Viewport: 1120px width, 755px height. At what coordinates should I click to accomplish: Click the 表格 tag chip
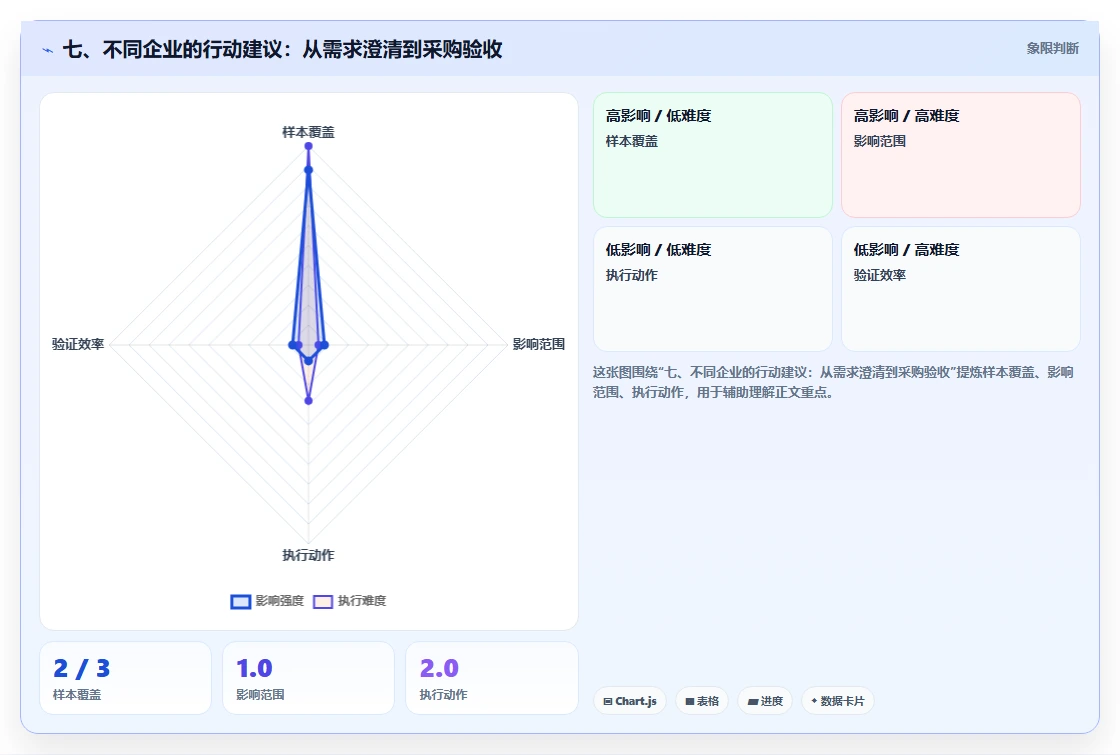(702, 701)
